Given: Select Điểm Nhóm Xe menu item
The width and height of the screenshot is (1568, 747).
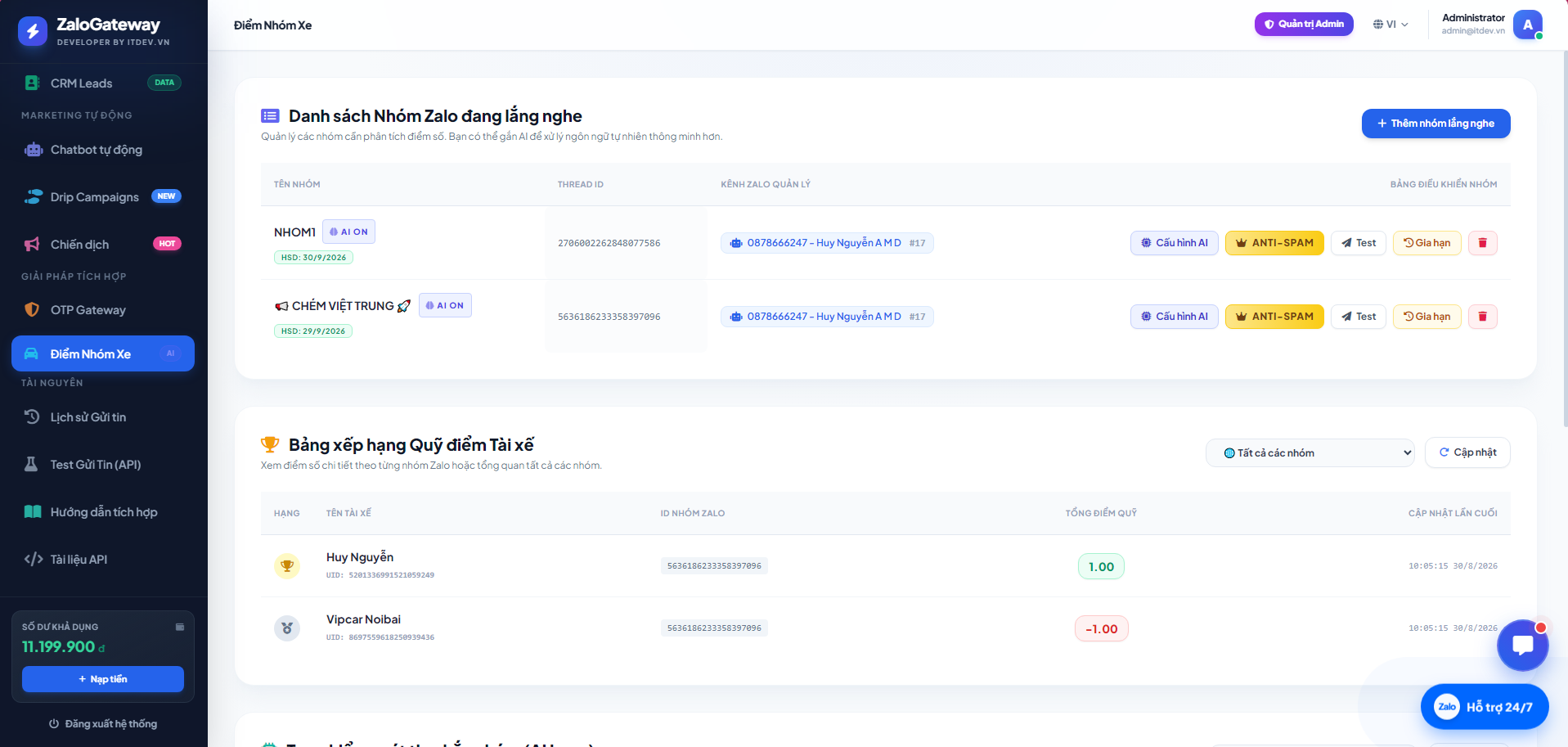Looking at the screenshot, I should (x=103, y=353).
